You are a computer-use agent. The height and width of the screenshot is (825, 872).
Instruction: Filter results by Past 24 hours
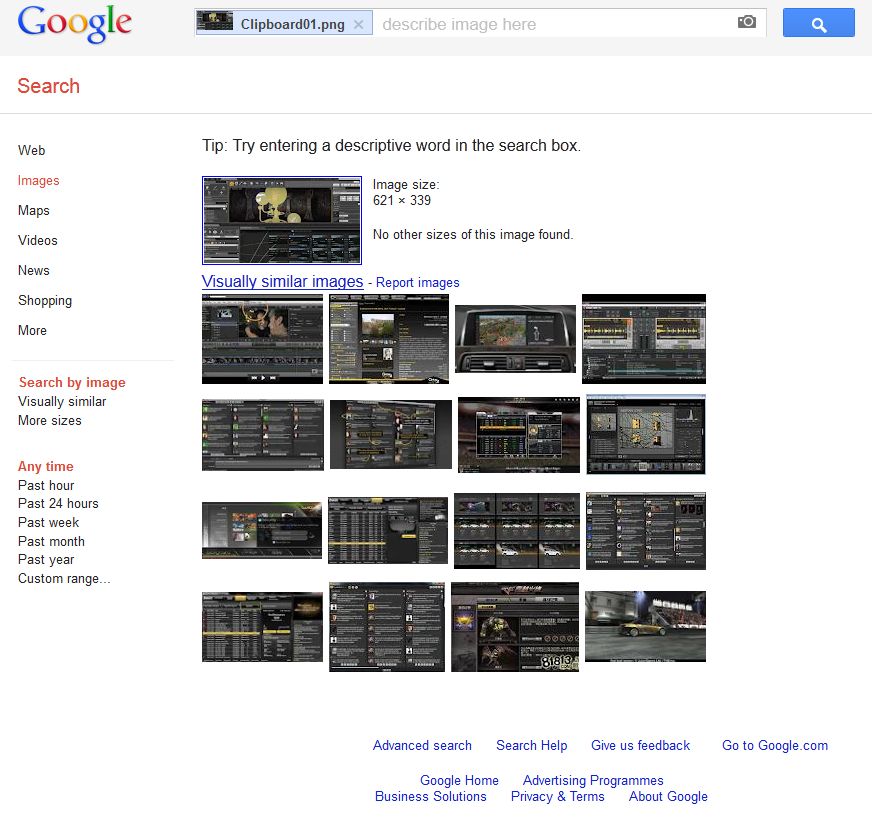point(58,503)
